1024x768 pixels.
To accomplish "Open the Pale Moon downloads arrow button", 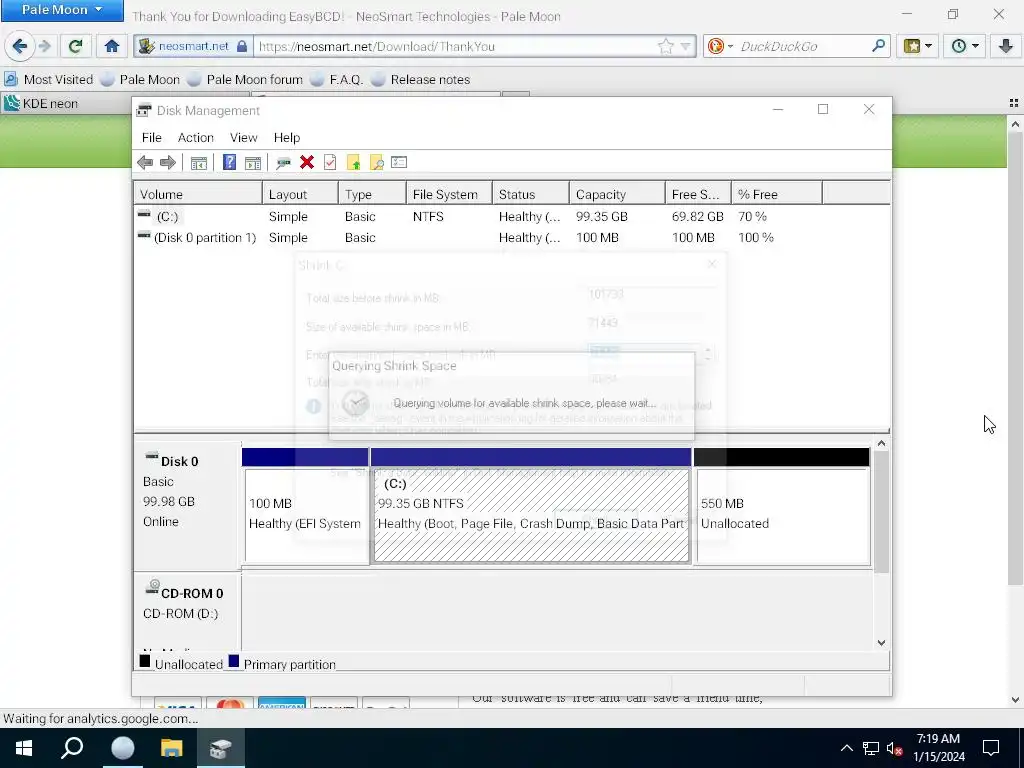I will tap(1006, 46).
